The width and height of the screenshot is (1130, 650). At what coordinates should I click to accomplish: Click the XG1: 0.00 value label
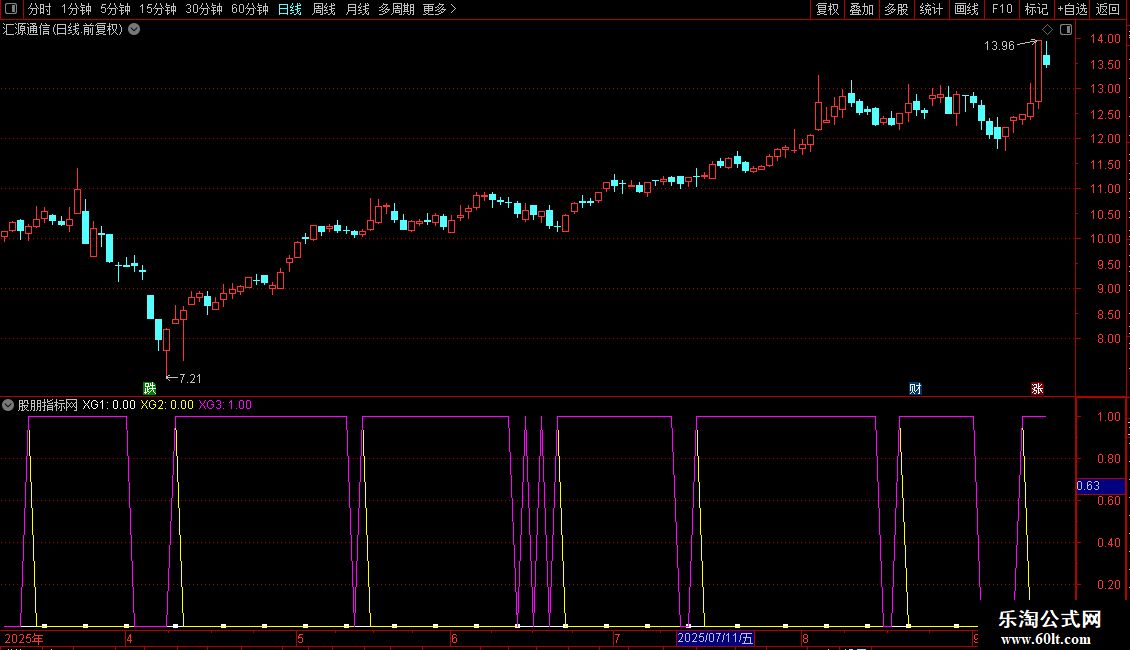coord(109,405)
